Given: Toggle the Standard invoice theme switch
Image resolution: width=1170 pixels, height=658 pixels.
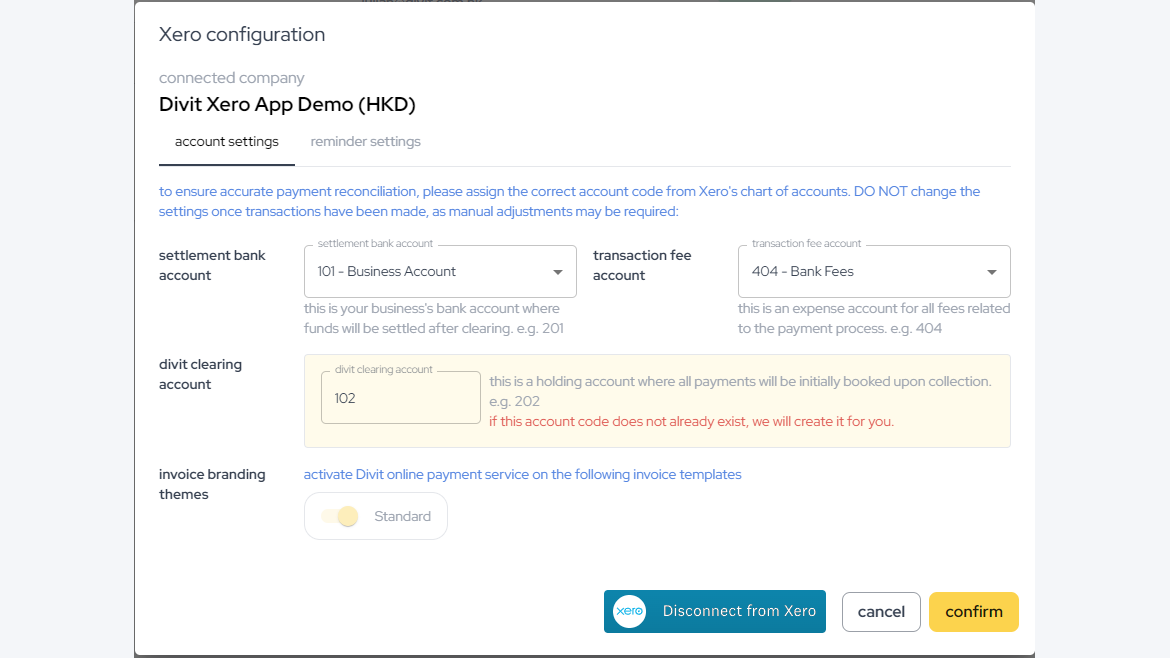Looking at the screenshot, I should (340, 516).
